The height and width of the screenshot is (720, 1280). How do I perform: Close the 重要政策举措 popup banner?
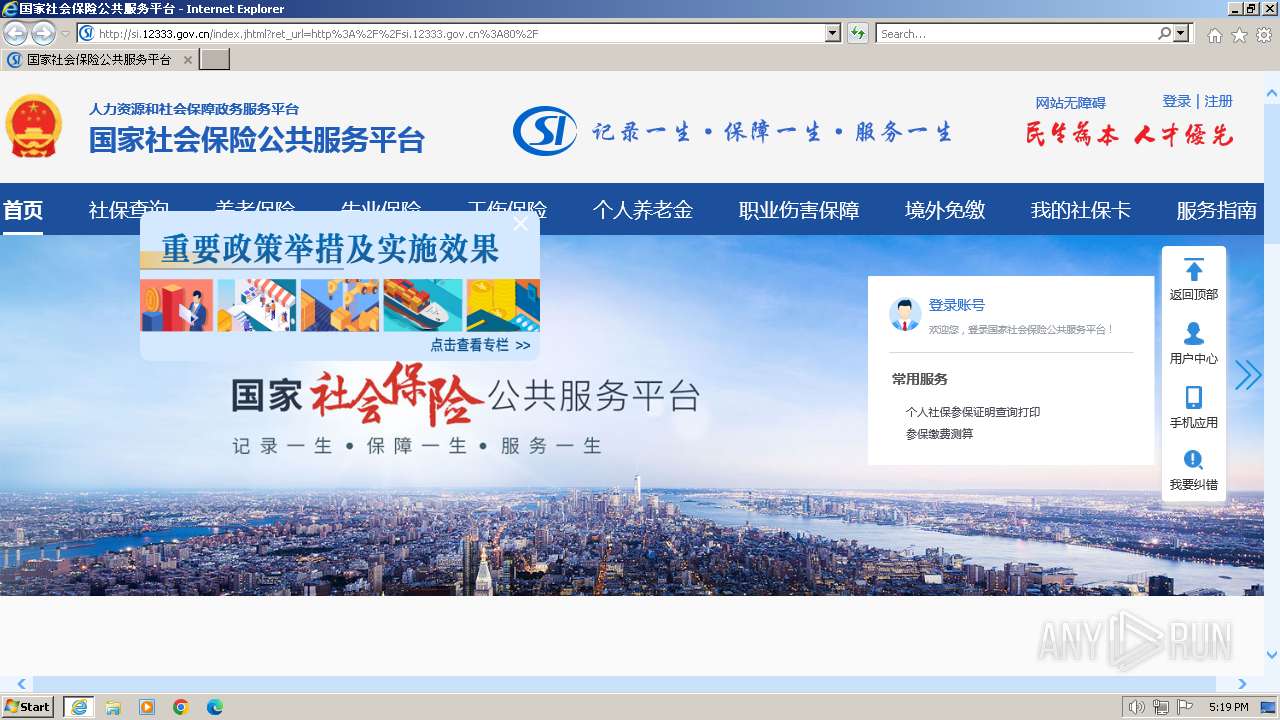pos(520,224)
